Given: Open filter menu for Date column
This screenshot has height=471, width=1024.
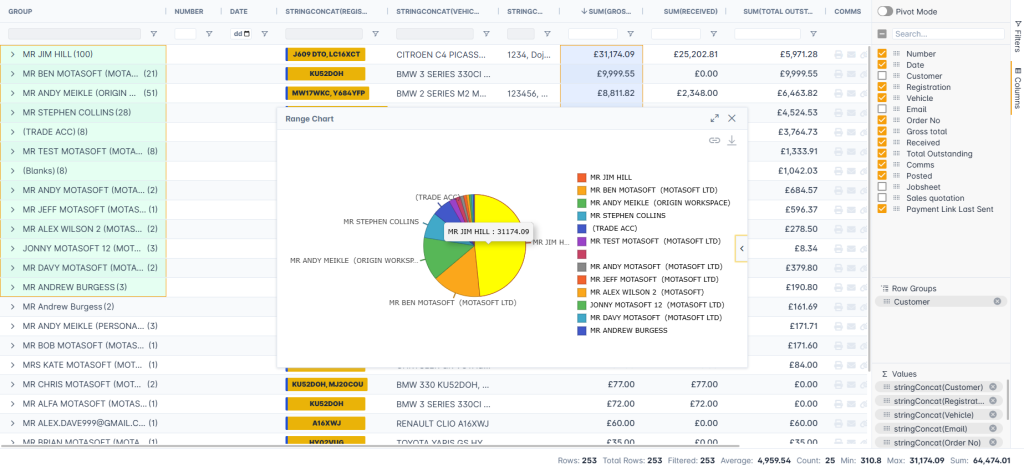Looking at the screenshot, I should pyautogui.click(x=264, y=34).
